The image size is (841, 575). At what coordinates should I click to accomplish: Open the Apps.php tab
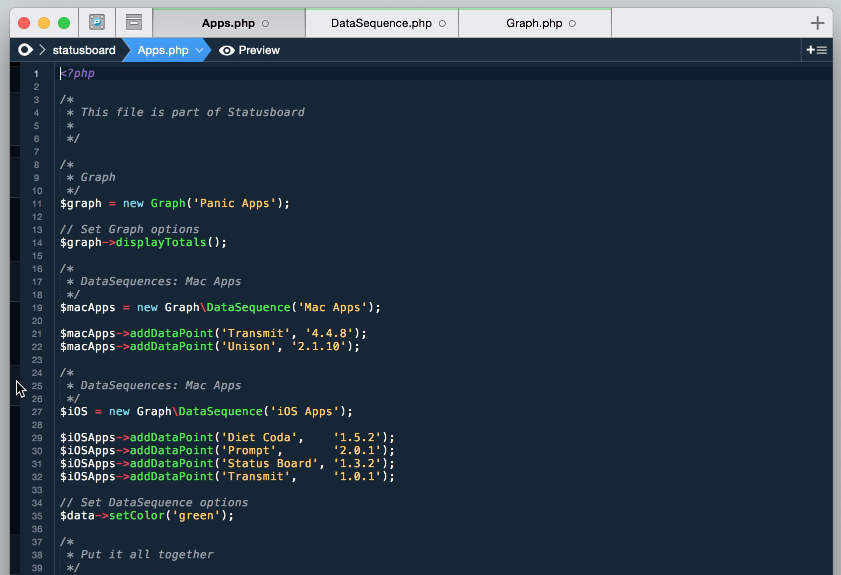point(229,23)
